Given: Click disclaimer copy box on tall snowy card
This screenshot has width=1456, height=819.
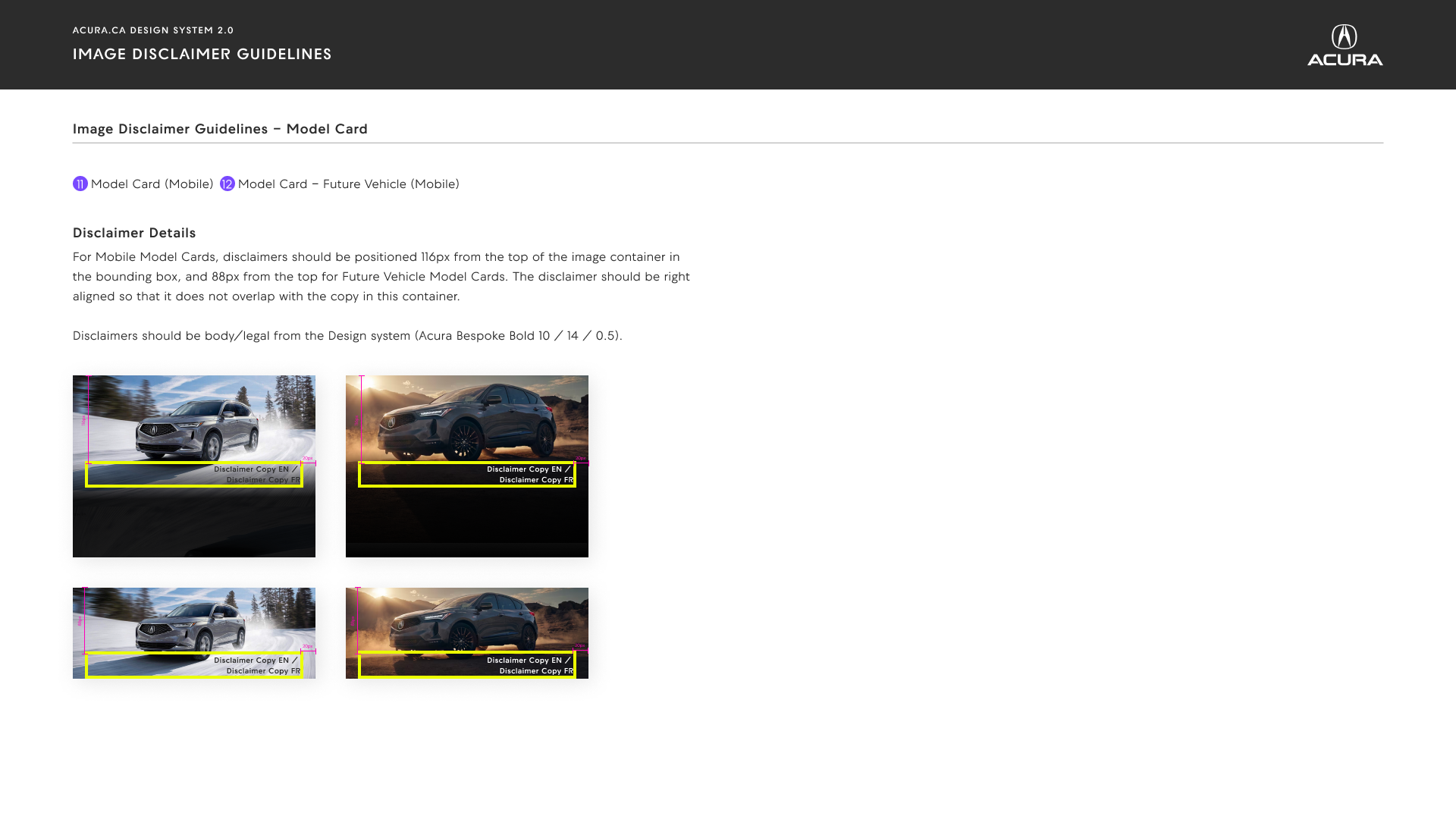Looking at the screenshot, I should pyautogui.click(x=194, y=475).
